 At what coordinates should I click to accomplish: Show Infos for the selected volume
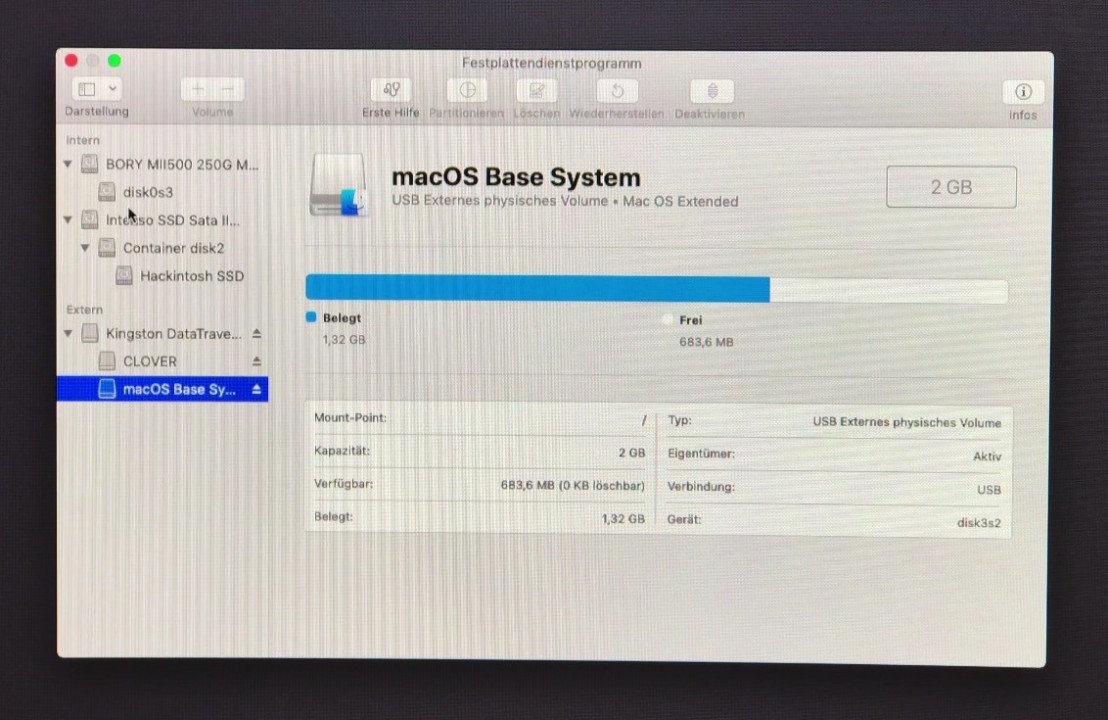coord(1022,92)
